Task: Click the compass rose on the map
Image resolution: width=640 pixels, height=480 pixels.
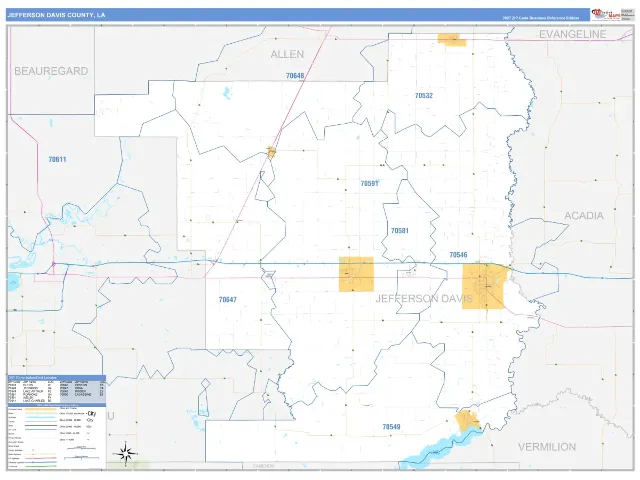Action: [x=126, y=453]
